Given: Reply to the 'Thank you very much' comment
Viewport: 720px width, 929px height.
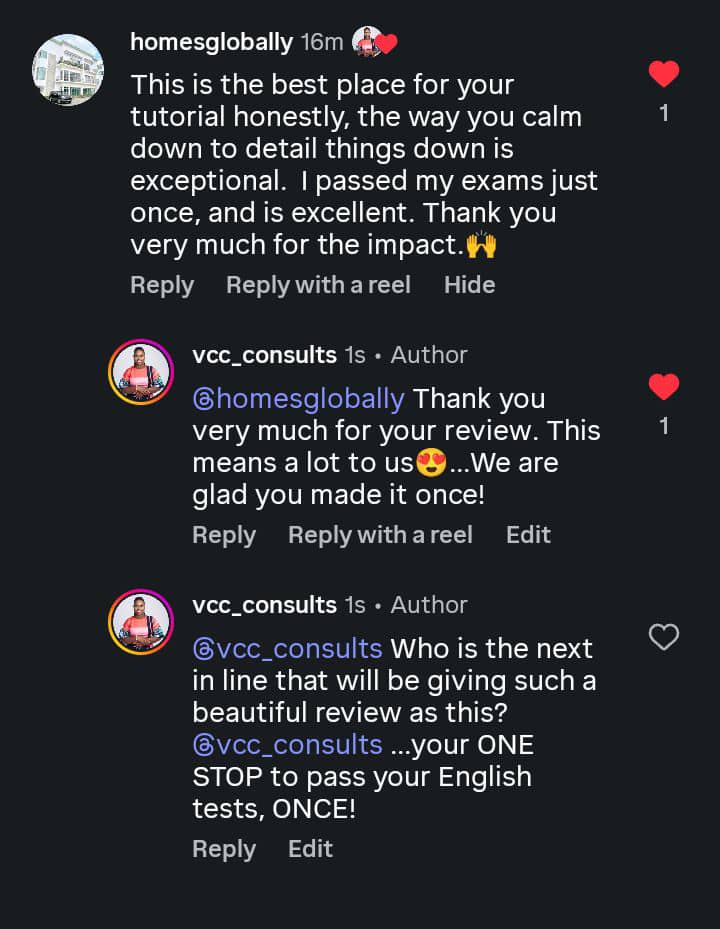Looking at the screenshot, I should pyautogui.click(x=224, y=536).
